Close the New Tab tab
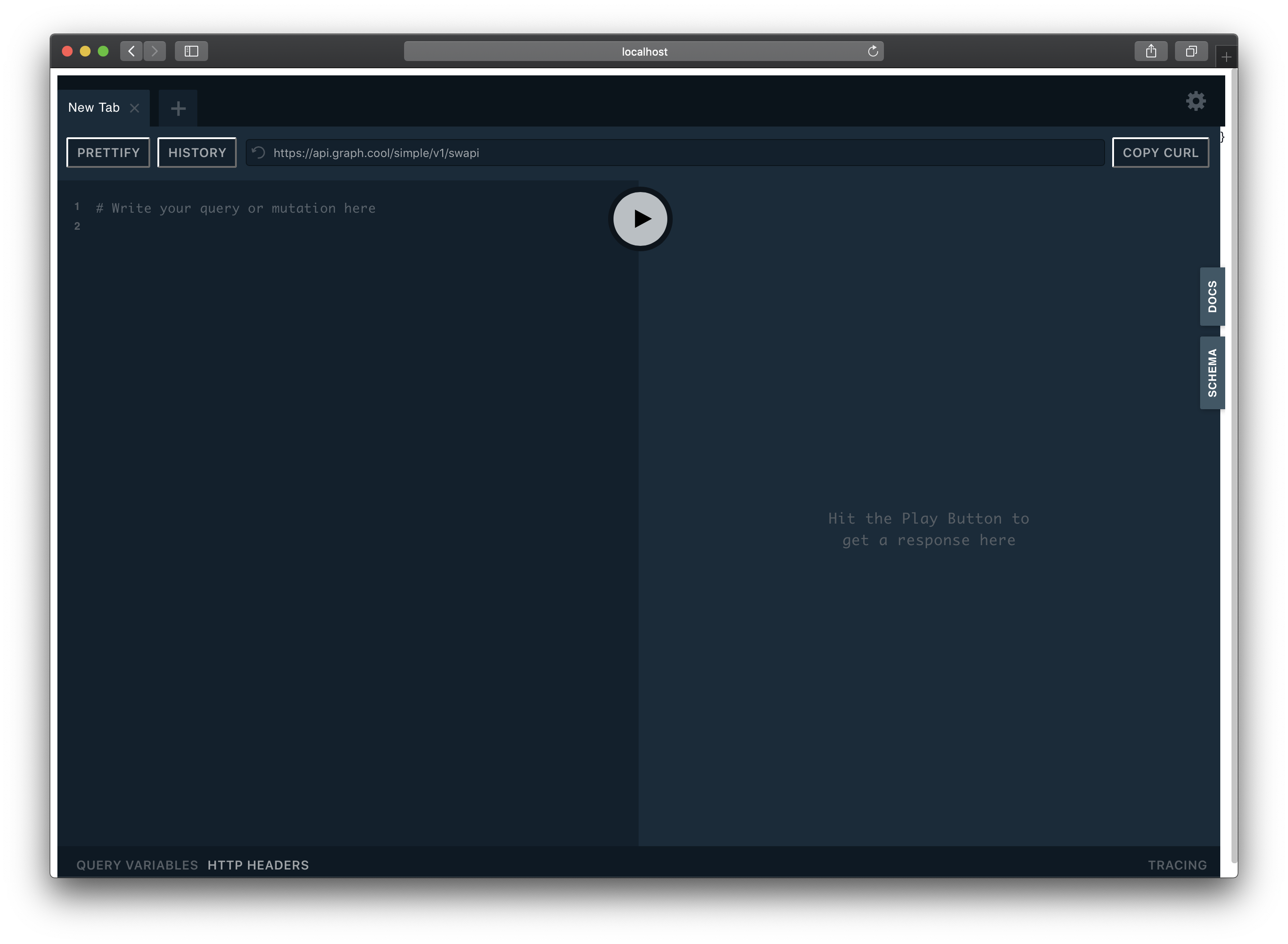 pos(135,108)
